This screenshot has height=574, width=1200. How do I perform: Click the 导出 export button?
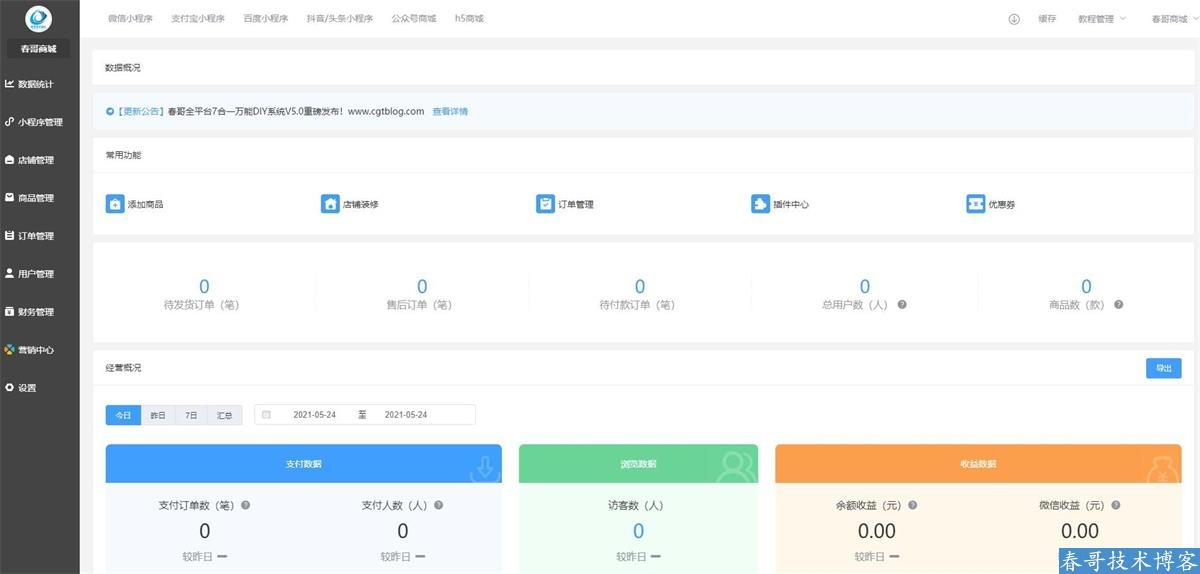tap(1164, 368)
